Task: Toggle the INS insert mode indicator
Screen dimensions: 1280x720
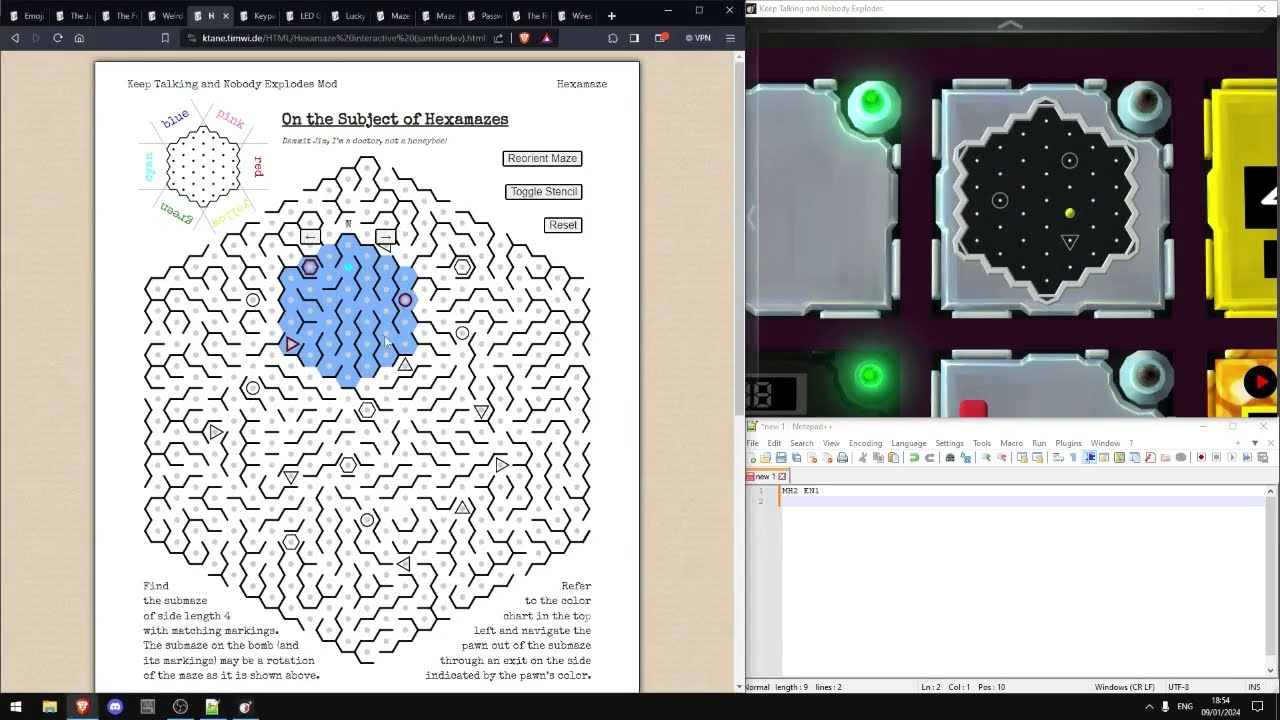Action: [1254, 687]
